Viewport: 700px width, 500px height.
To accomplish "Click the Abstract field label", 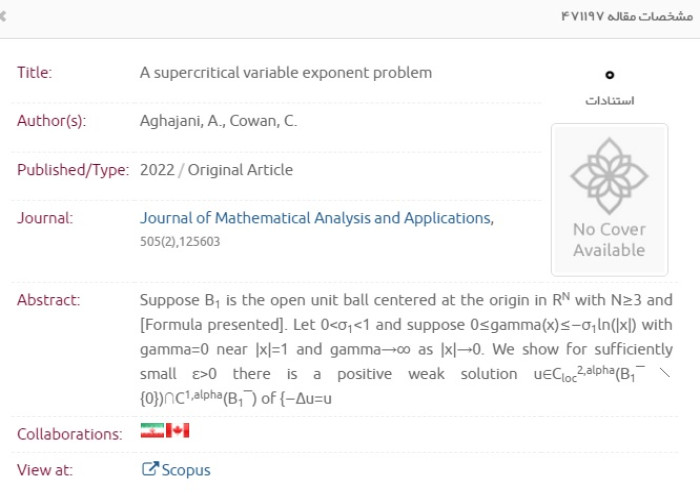I will 49,300.
